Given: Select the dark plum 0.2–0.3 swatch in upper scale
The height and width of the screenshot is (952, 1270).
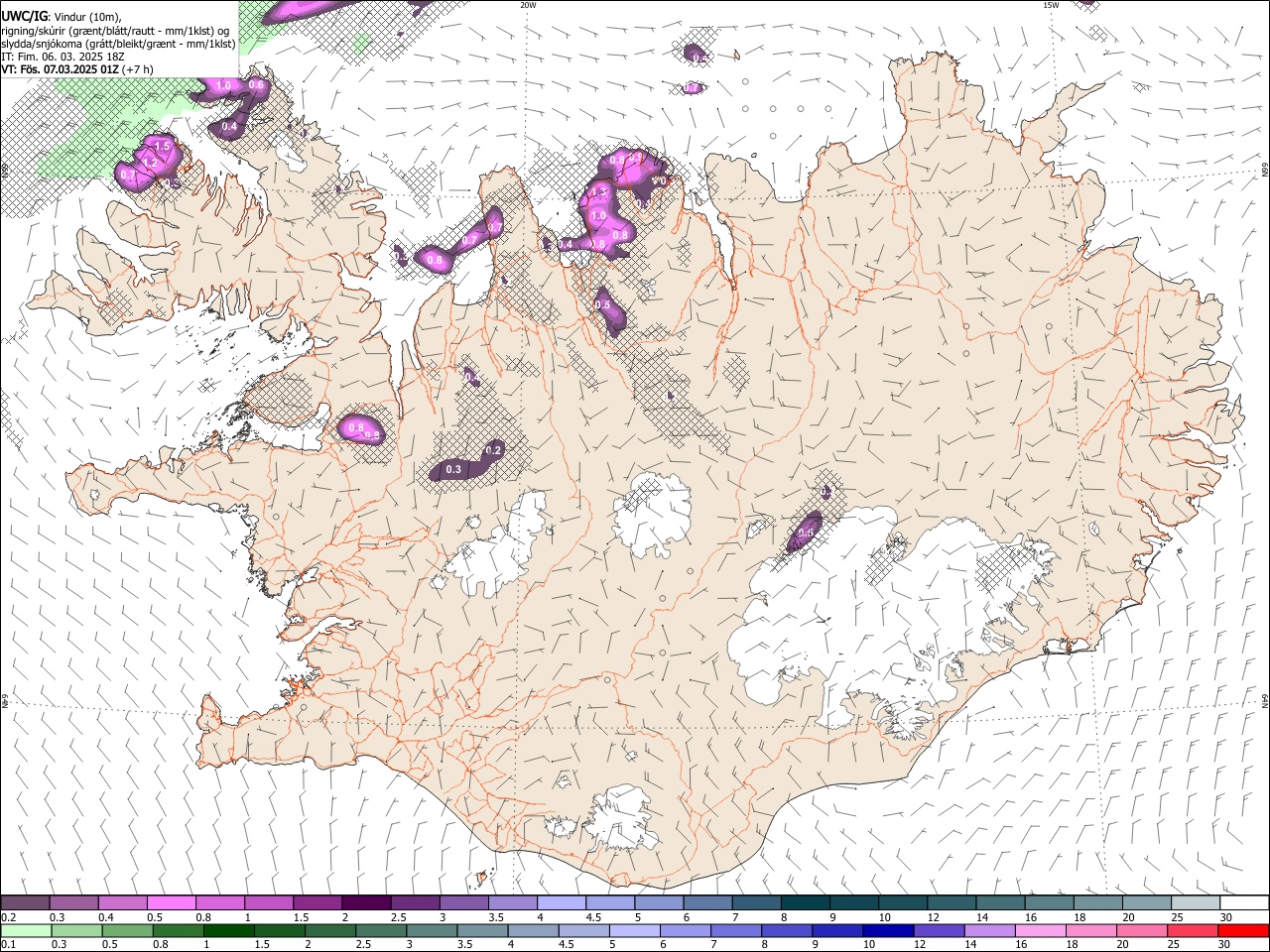Looking at the screenshot, I should [x=27, y=902].
